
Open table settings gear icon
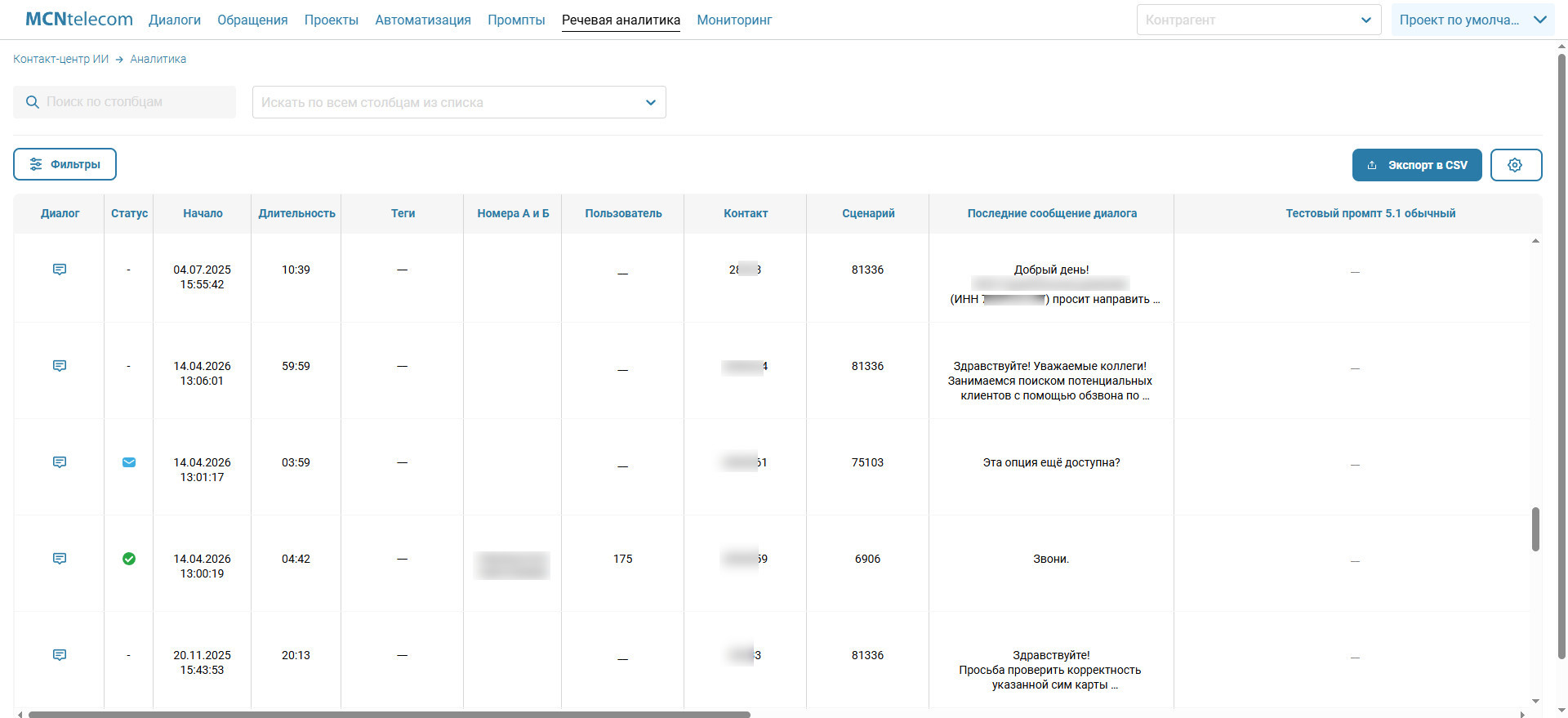click(1515, 165)
